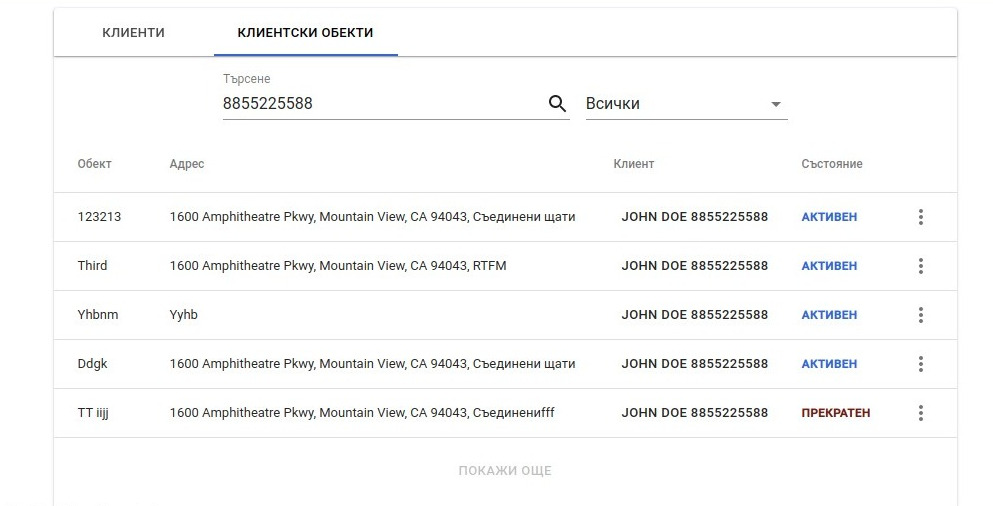Switch to the КЛИЕНТИ tab
This screenshot has height=506, width=993.
tap(134, 33)
